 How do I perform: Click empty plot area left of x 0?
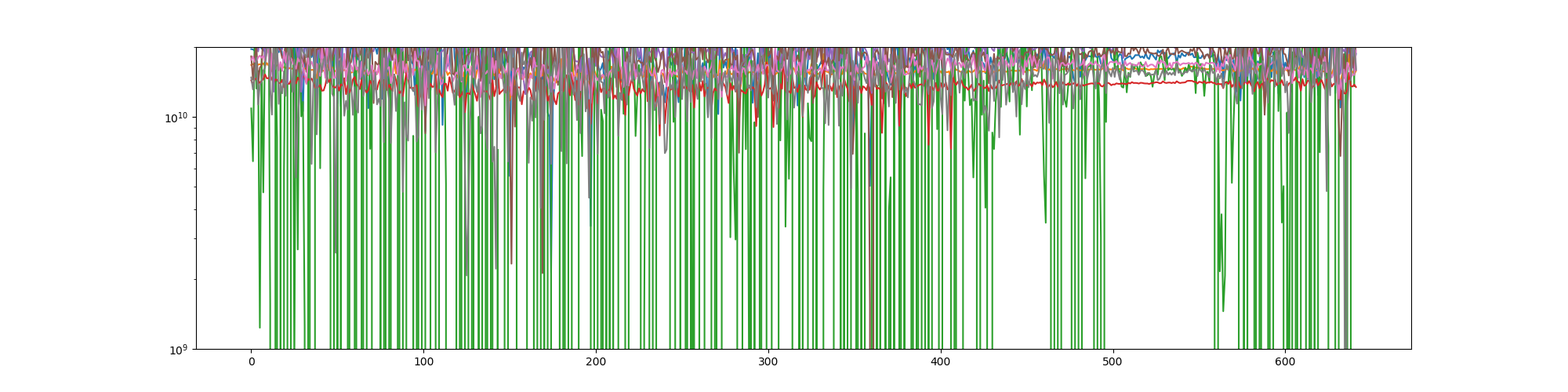[x=223, y=235]
